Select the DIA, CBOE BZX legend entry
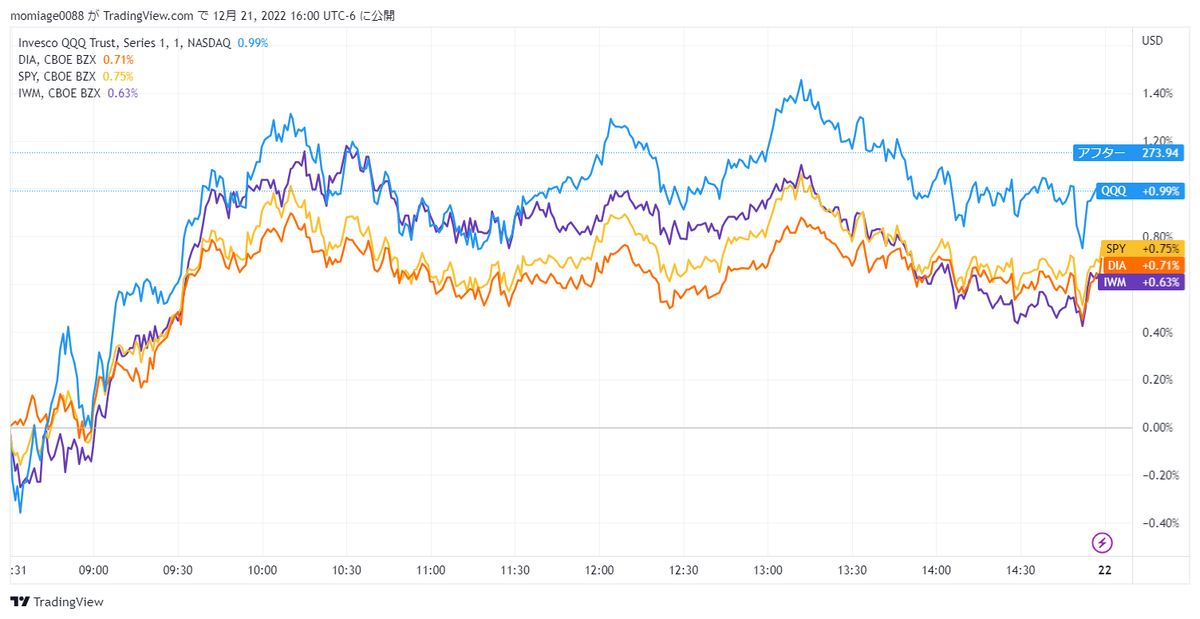This screenshot has width=1200, height=619. tap(58, 60)
